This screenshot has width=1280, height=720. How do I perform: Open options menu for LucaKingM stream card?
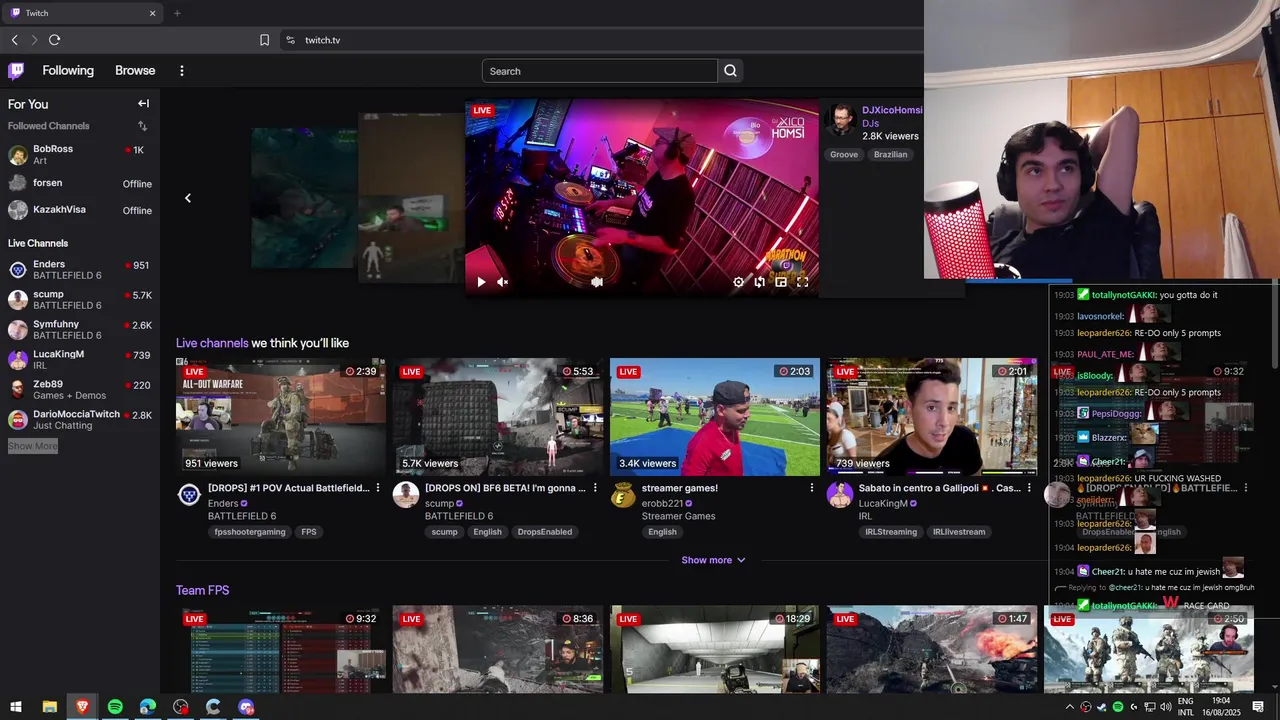[1029, 488]
